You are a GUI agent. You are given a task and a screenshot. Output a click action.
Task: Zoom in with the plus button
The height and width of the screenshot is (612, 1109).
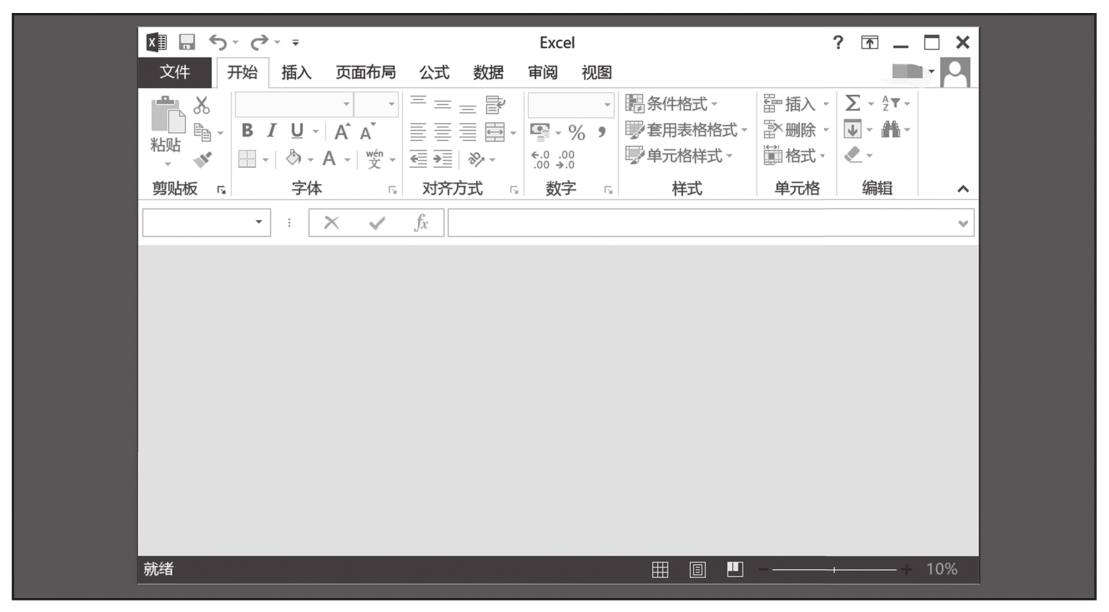pos(906,570)
